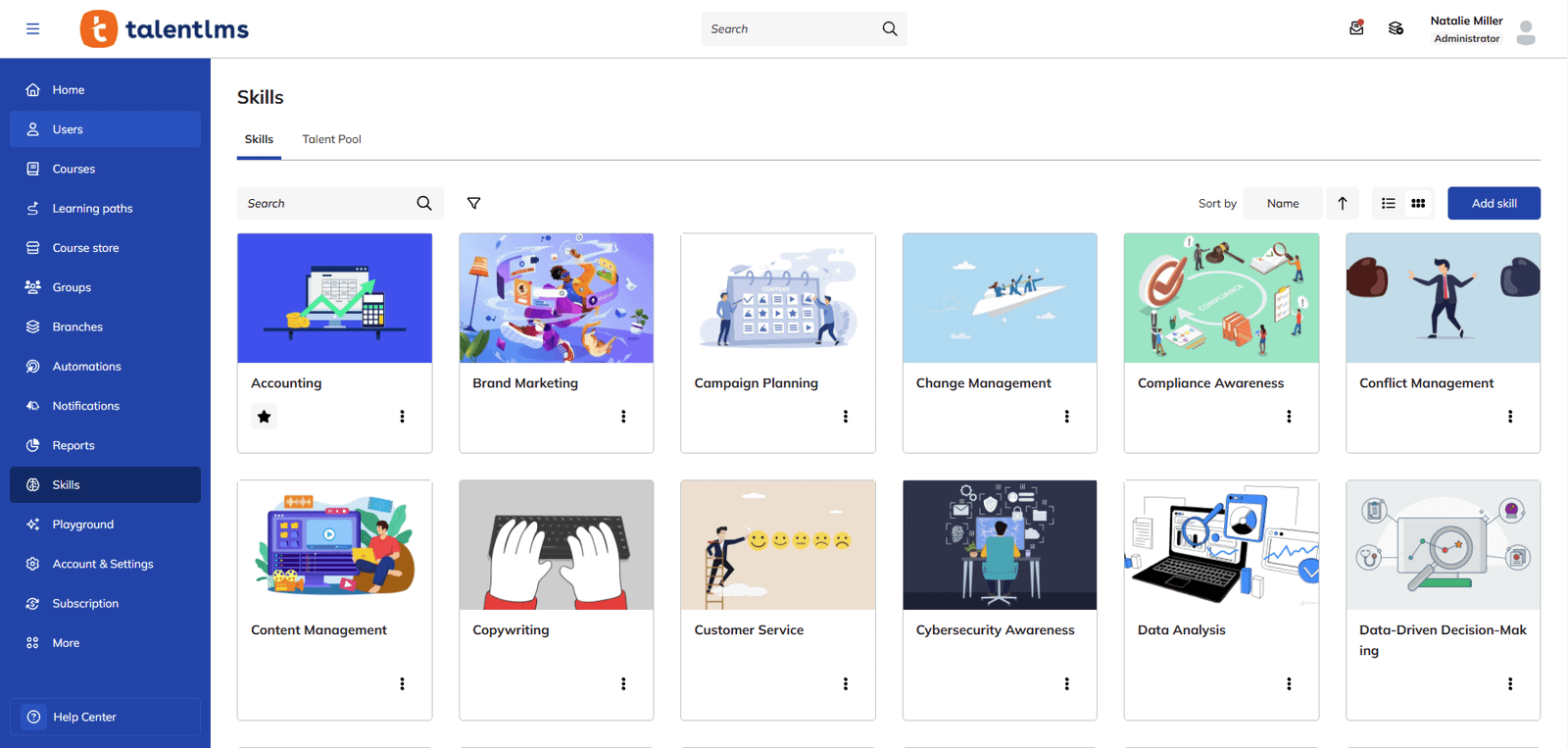Open options menu on Brand Marketing card

(x=623, y=417)
